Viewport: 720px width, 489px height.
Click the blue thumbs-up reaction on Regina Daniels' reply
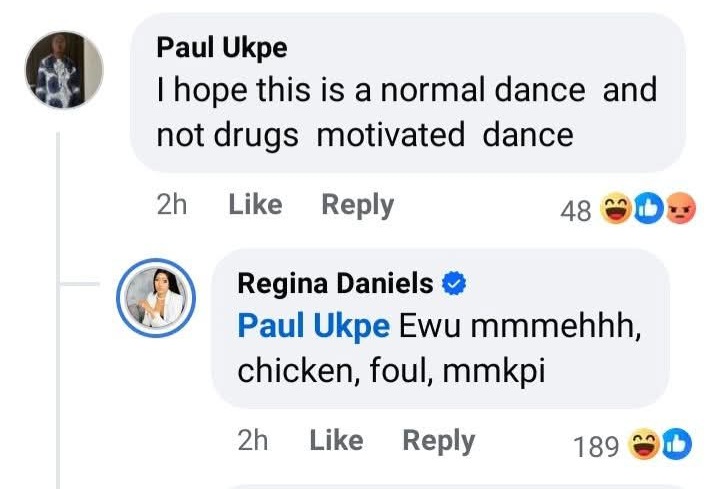pos(675,445)
